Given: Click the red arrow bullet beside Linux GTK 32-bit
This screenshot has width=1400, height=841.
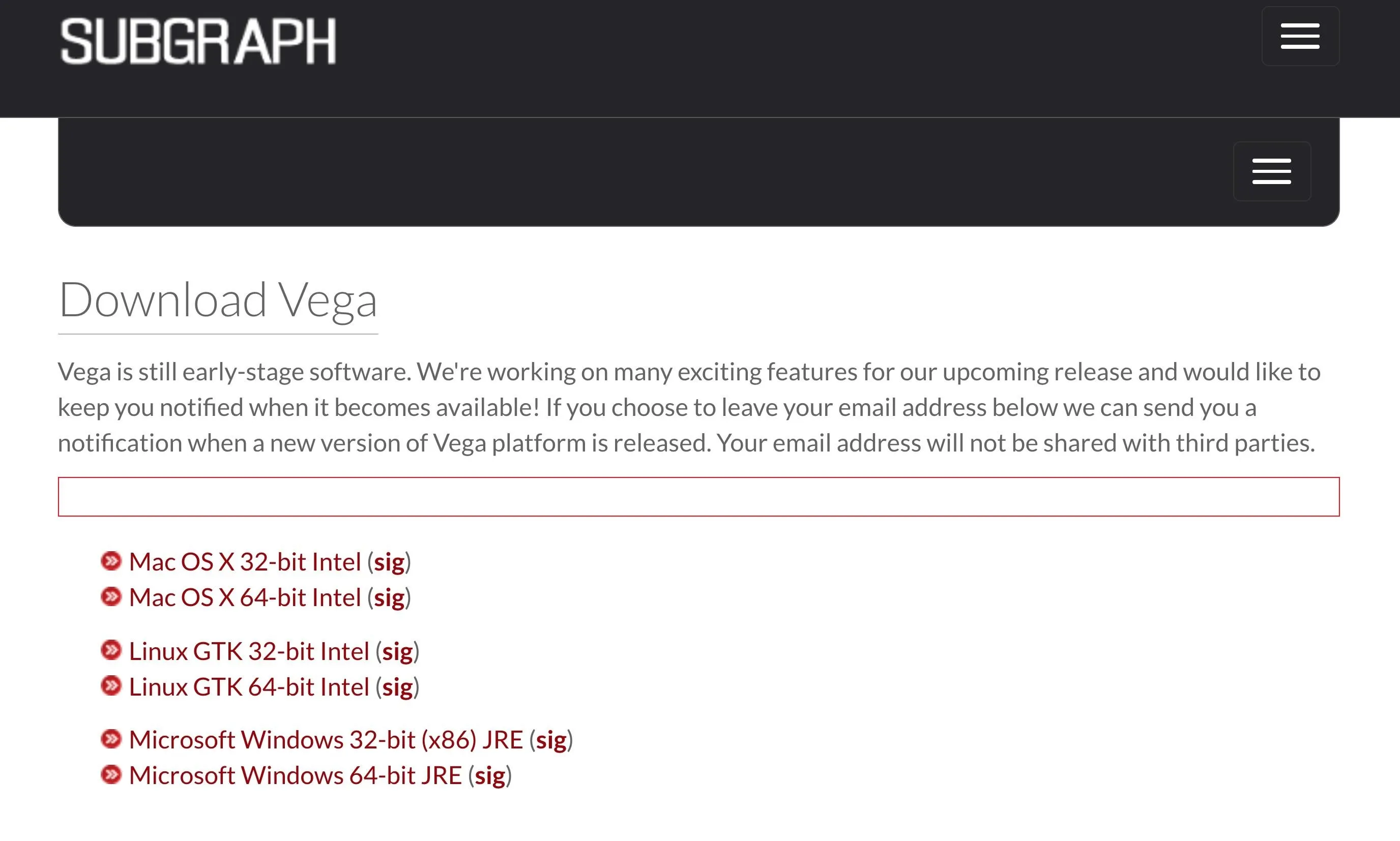Looking at the screenshot, I should click(111, 650).
